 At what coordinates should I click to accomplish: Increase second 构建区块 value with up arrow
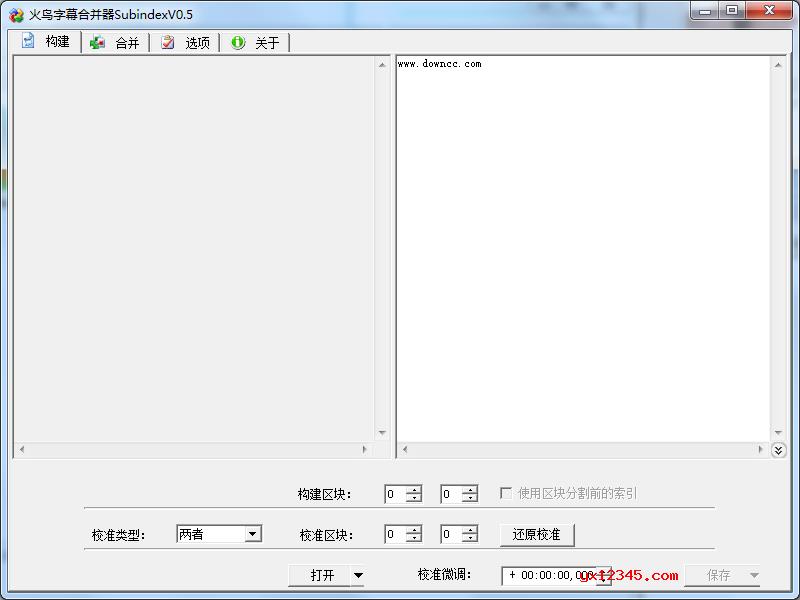click(470, 490)
